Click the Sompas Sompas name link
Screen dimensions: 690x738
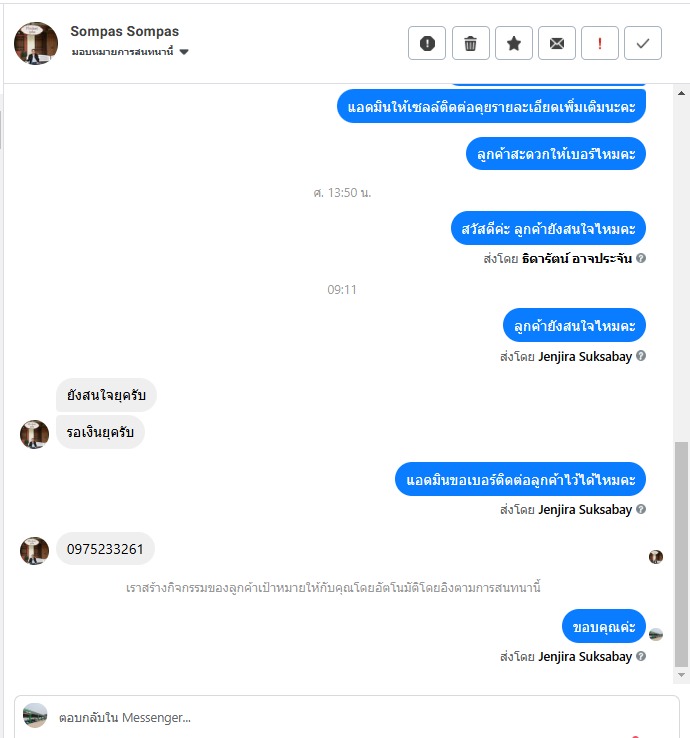(125, 31)
